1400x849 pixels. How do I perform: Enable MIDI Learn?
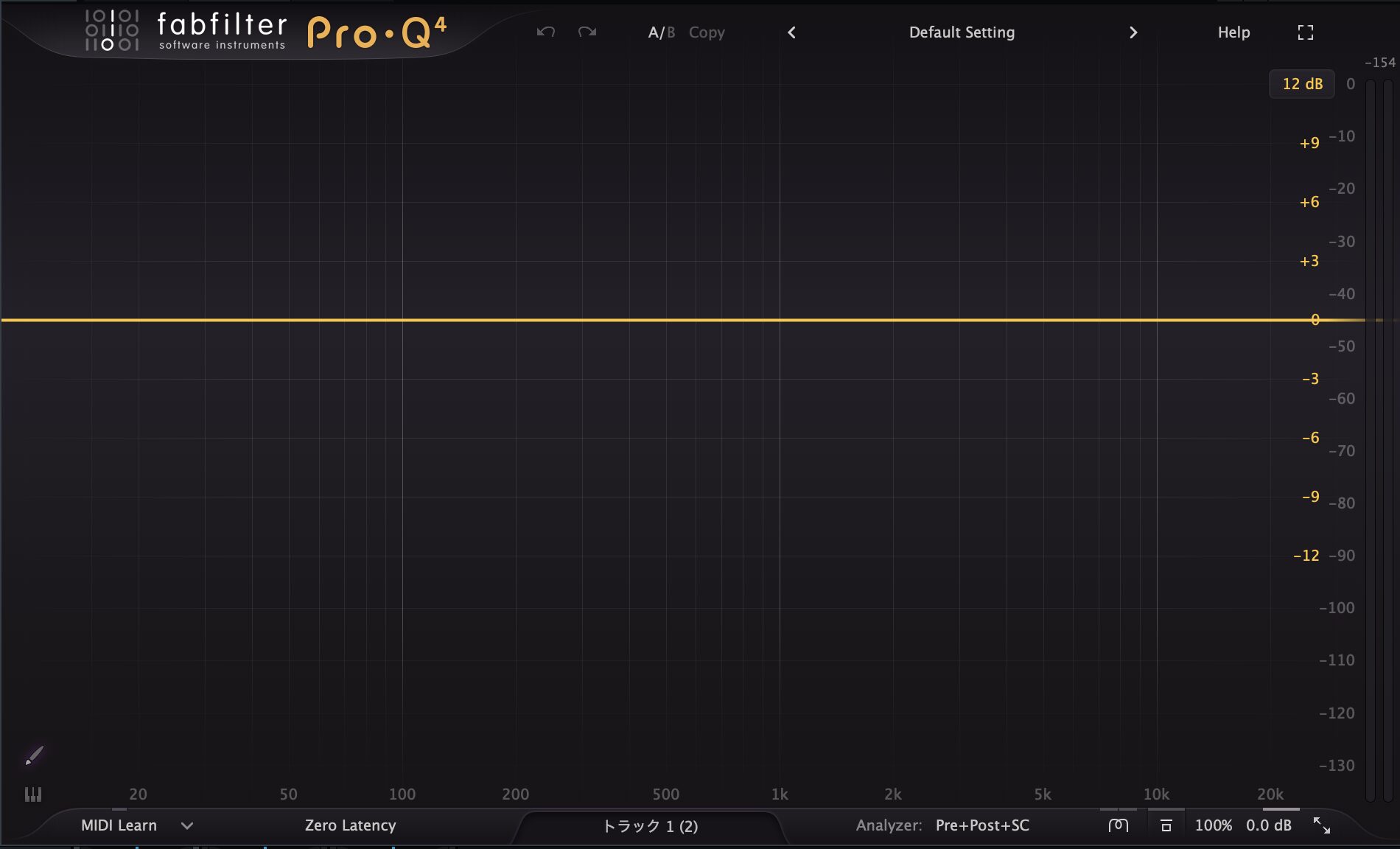[x=119, y=825]
